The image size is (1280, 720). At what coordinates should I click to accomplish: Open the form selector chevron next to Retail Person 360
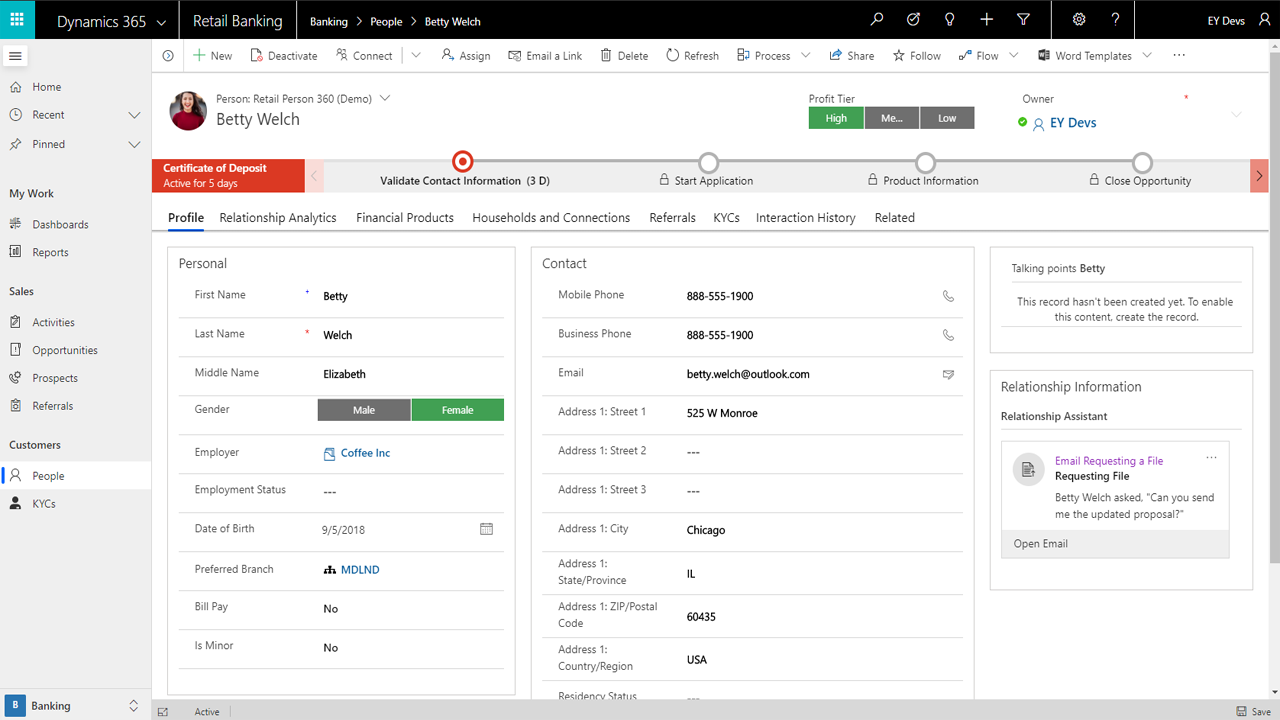385,98
